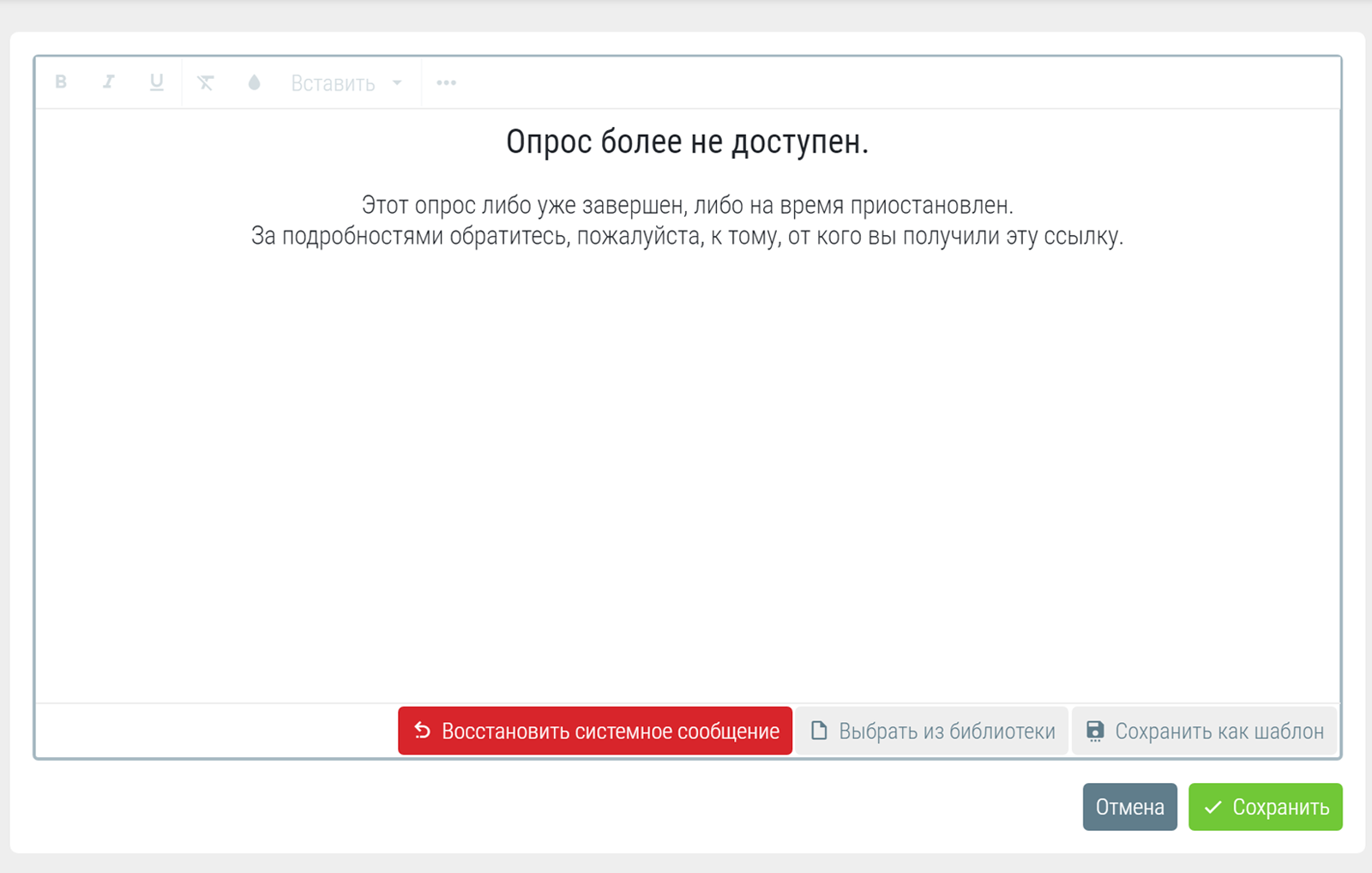Click the line starting with 'За подробностями обратитесь'
1372x873 pixels.
pos(687,237)
